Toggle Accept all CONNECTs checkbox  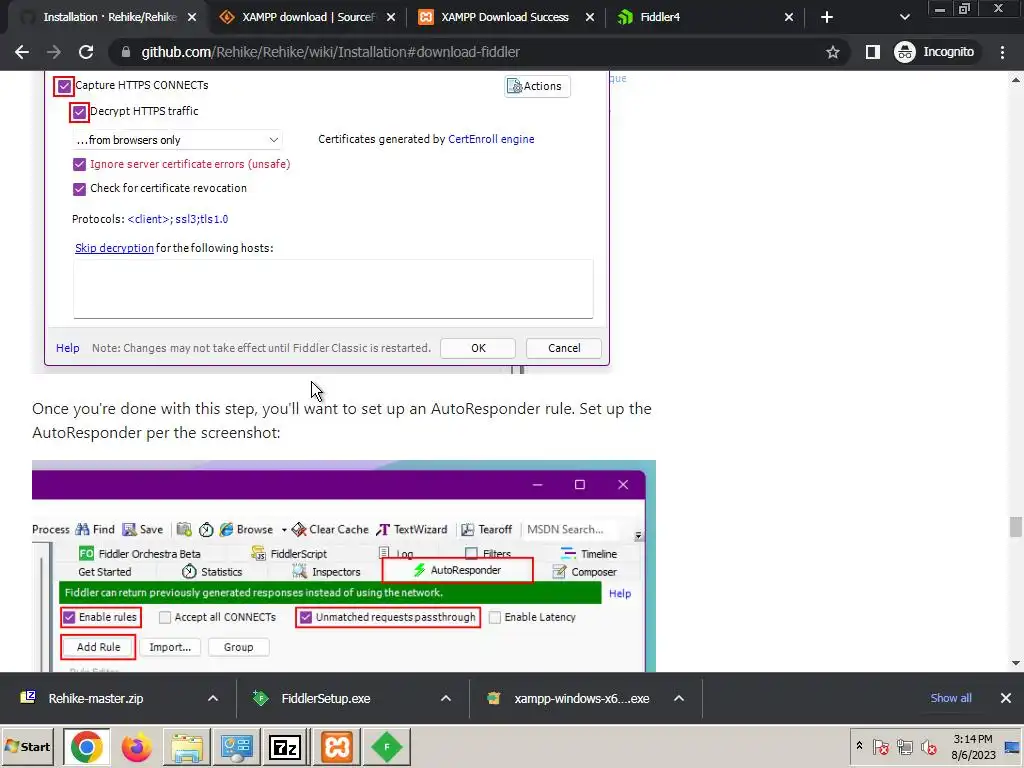click(165, 617)
